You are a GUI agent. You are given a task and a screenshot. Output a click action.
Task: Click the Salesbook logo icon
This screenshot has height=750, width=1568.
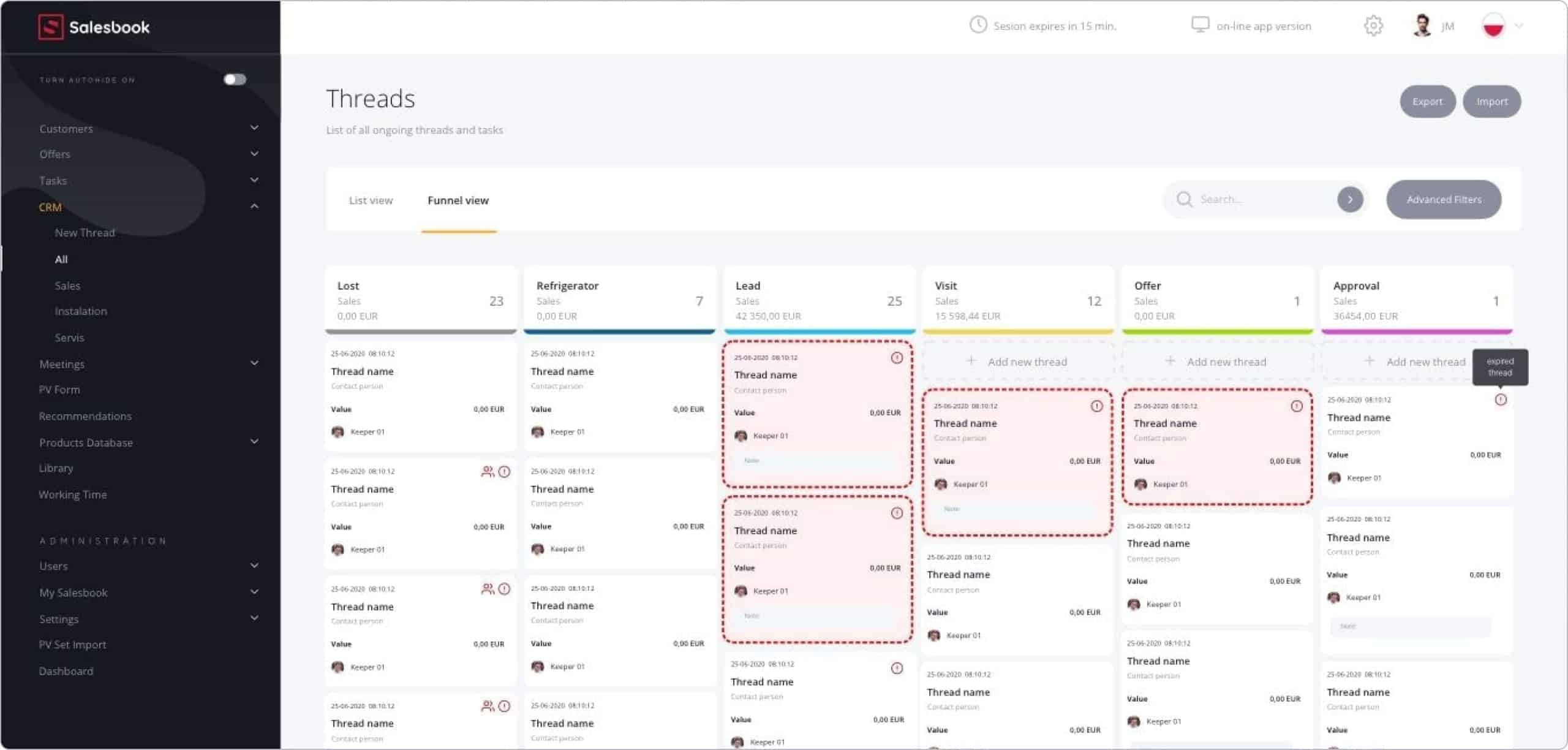point(50,27)
